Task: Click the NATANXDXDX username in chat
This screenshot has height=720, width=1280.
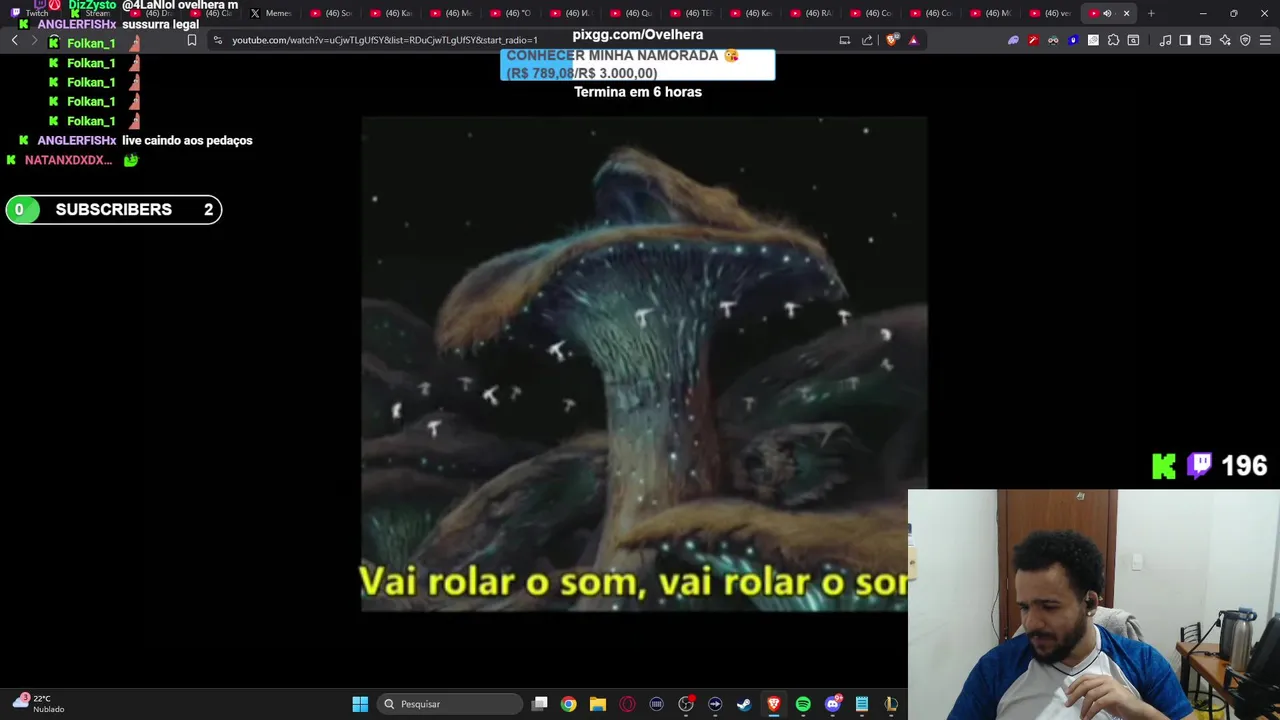Action: (68, 160)
